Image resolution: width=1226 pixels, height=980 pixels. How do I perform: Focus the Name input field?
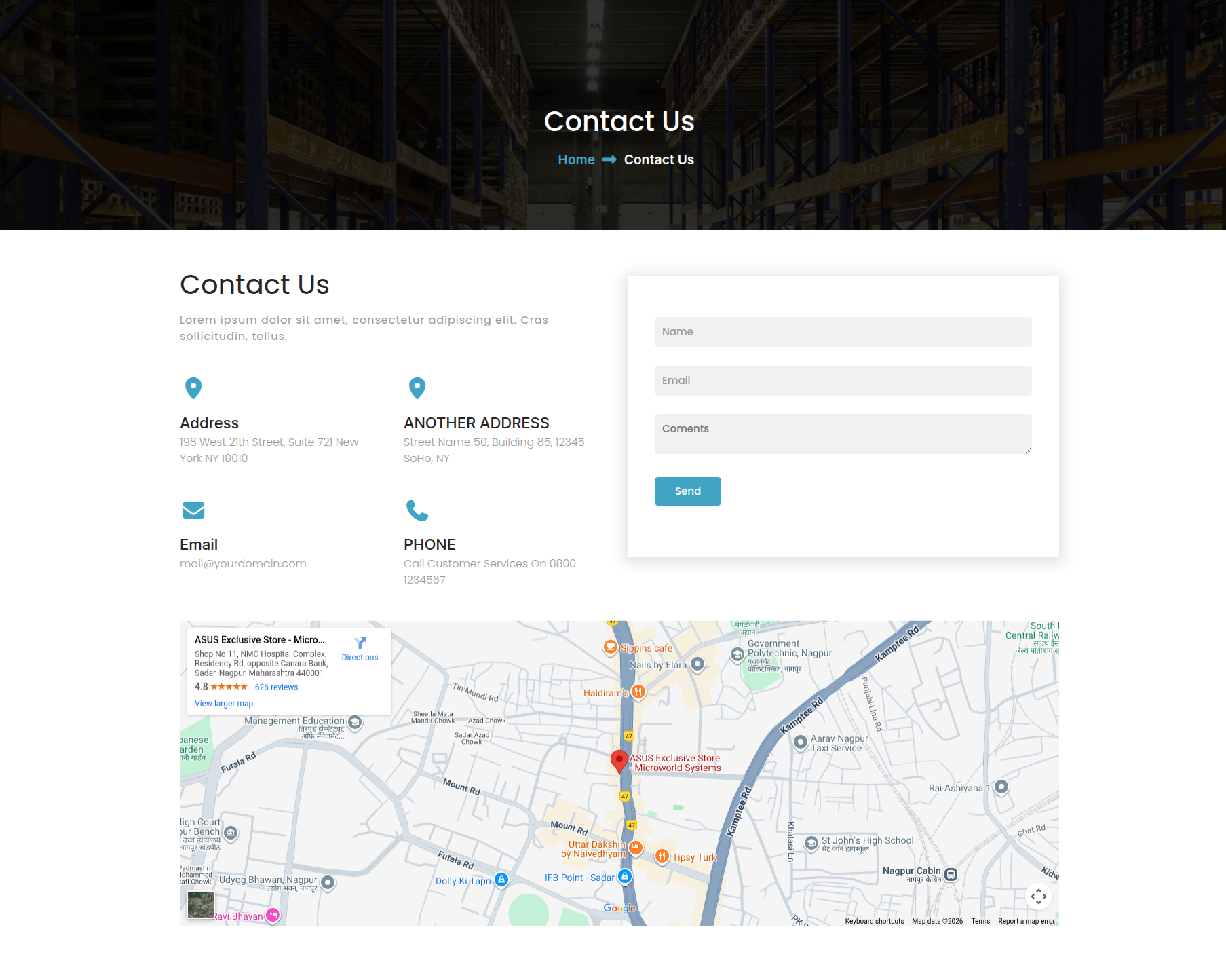843,332
